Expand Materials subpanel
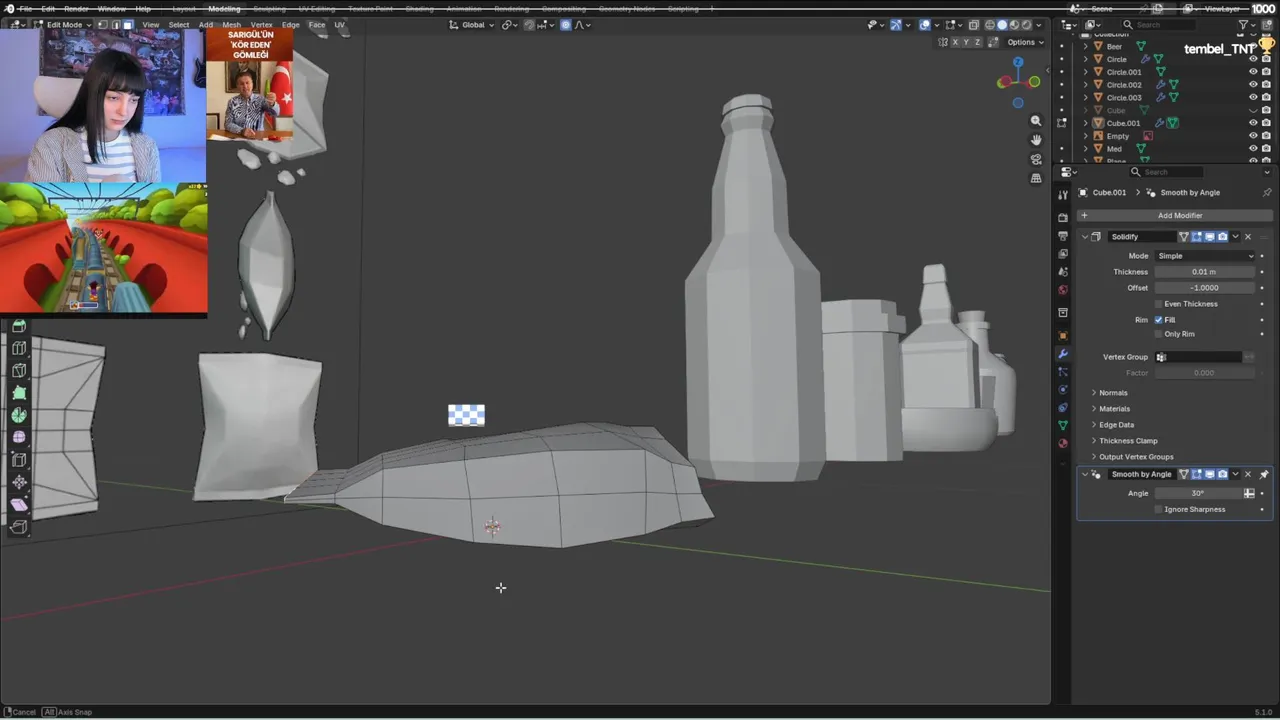 [x=1114, y=409]
